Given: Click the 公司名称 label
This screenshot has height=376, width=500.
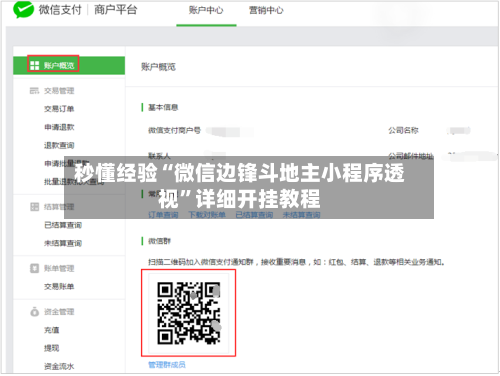Looking at the screenshot, I should point(403,130).
